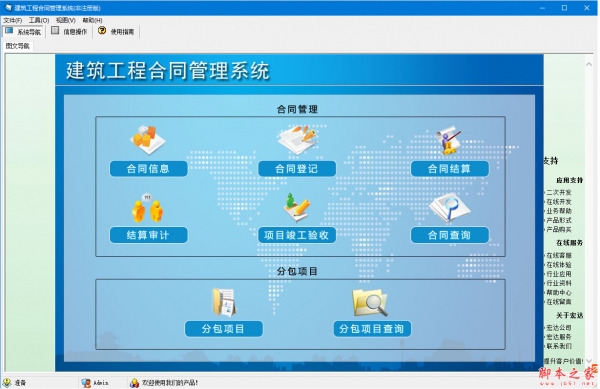Click the welcome message status icon
Screen dimensions: 600x389
[x=134, y=382]
